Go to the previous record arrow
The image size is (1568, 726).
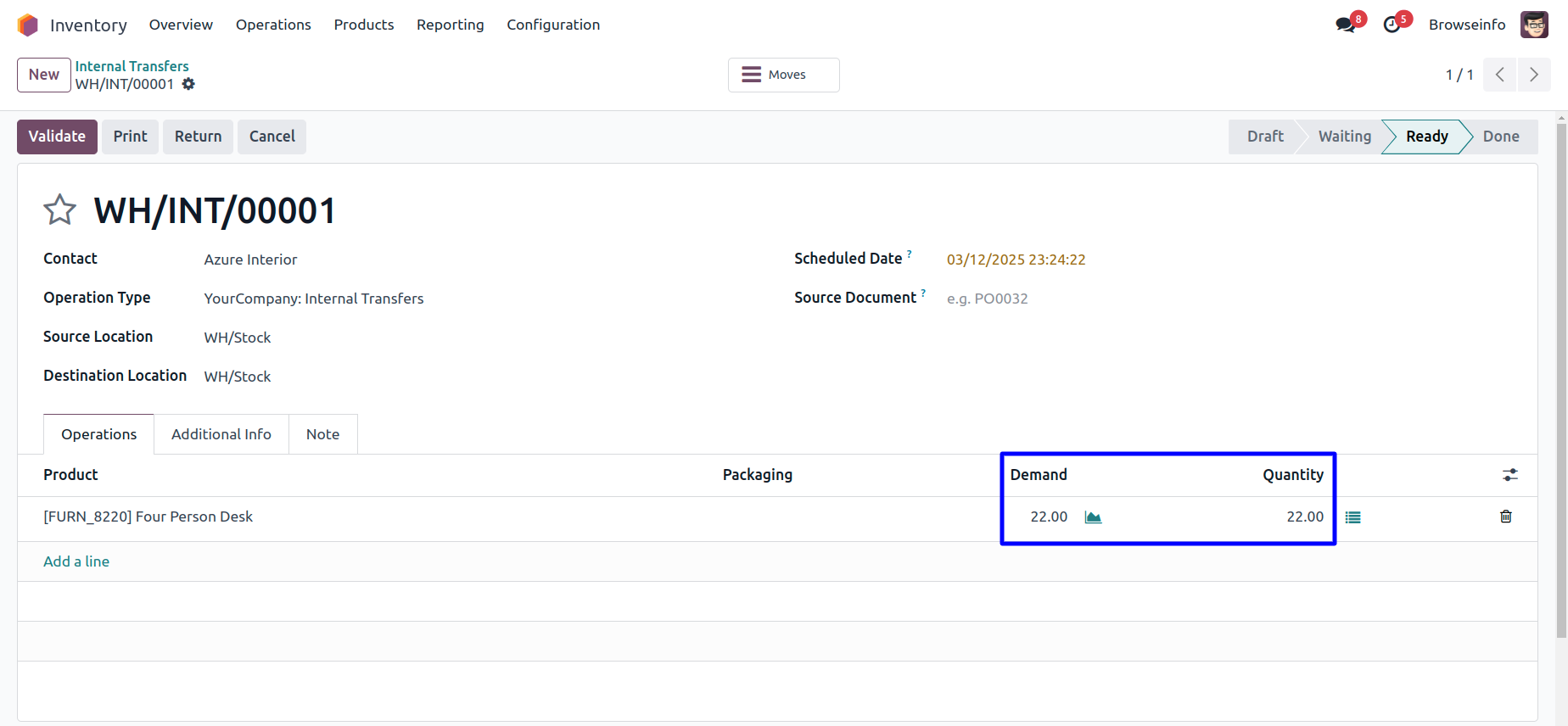click(1499, 75)
